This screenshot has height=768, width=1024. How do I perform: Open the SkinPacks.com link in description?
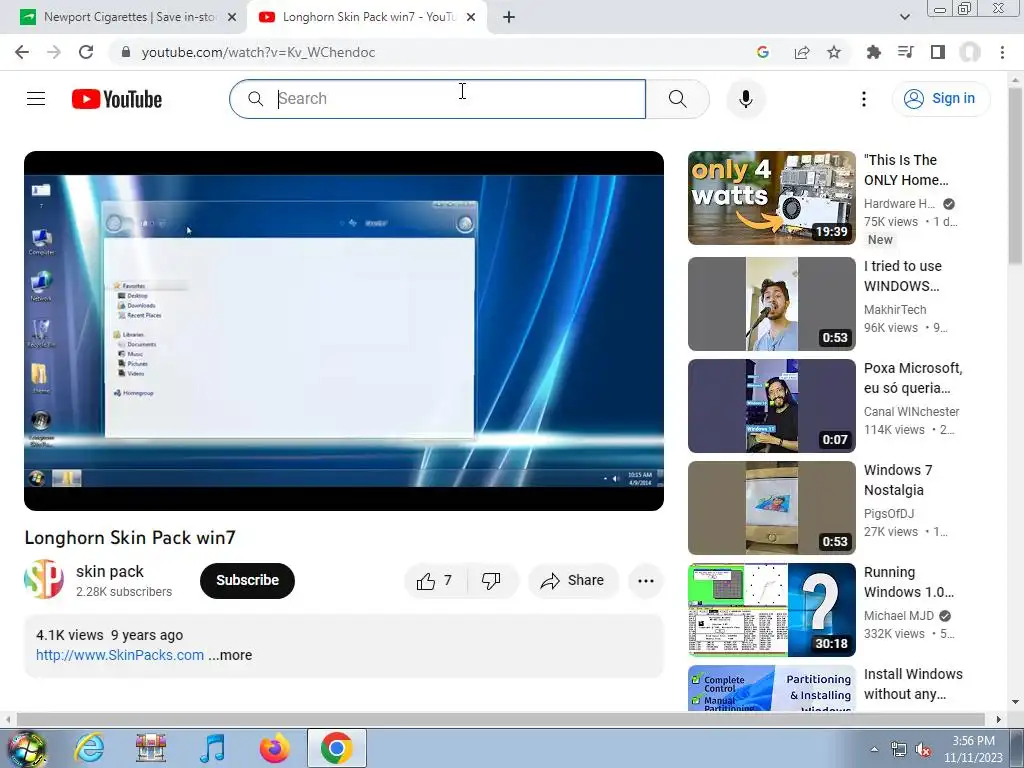click(x=120, y=655)
